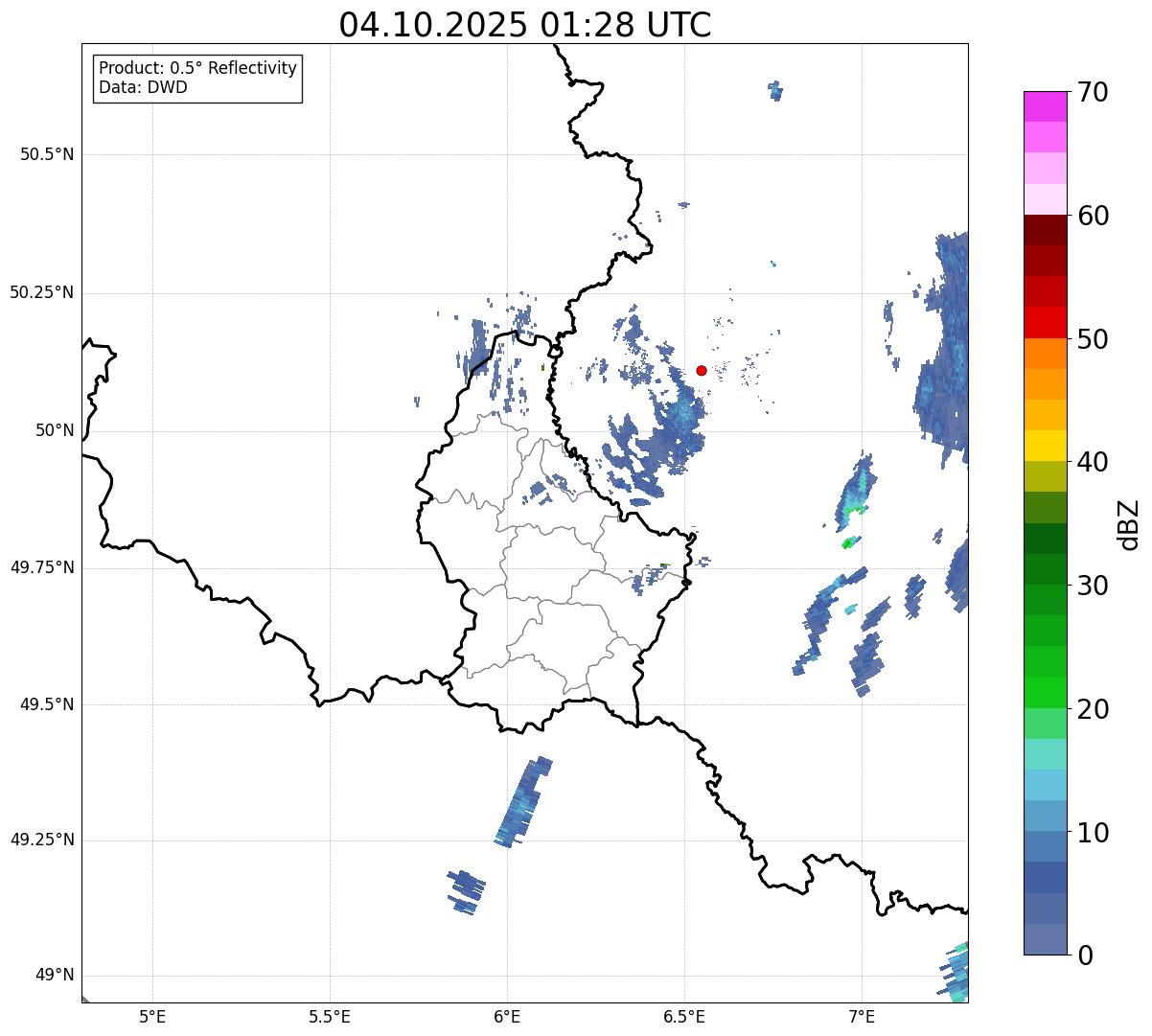1152x1036 pixels.
Task: Click the bright red colorbar segment below 50
Action: click(x=1046, y=323)
